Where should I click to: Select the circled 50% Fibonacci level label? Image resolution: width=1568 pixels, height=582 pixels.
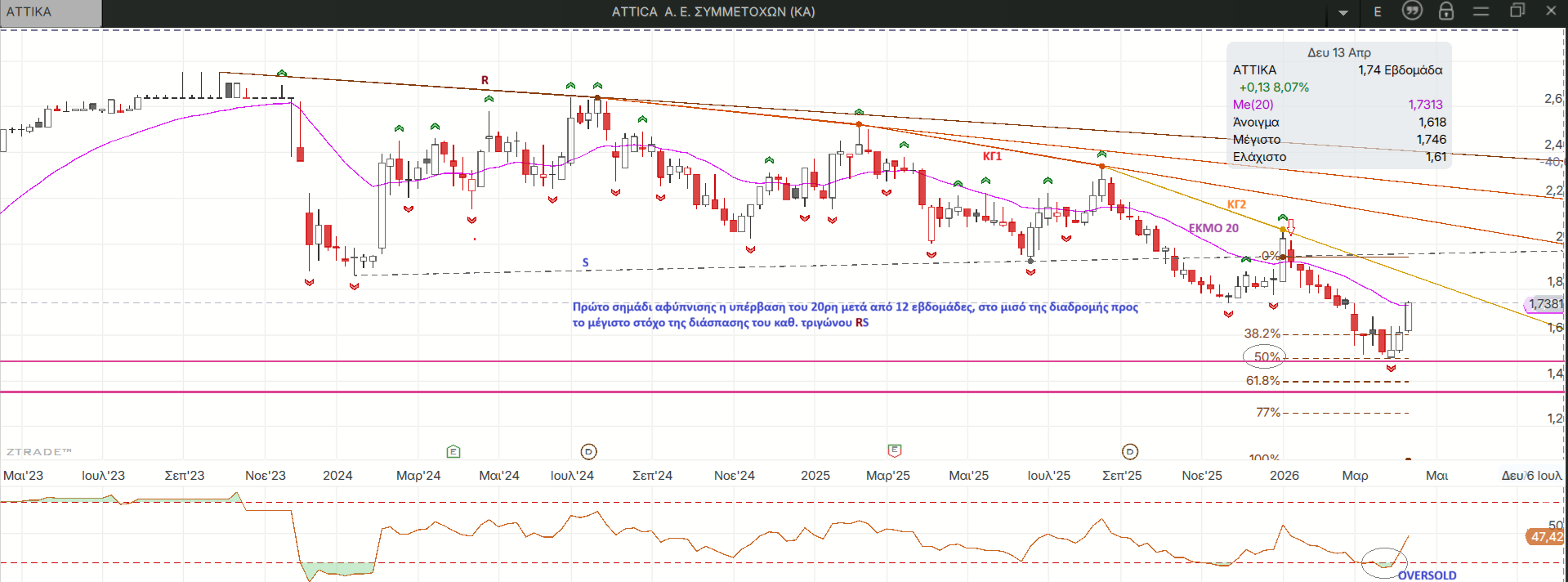[1266, 356]
